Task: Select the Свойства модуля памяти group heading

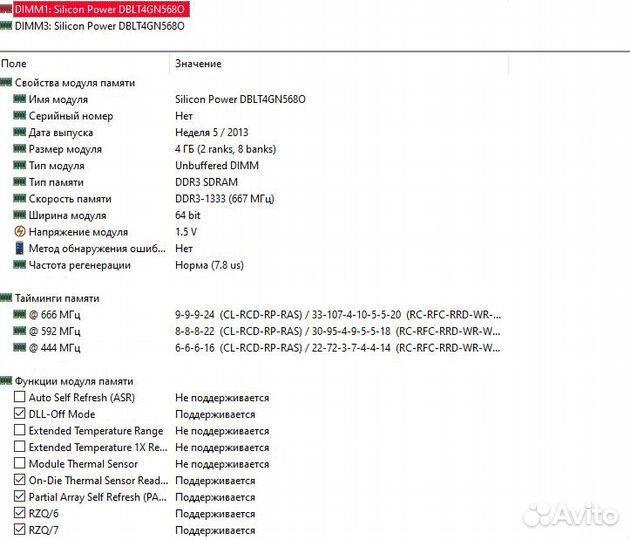Action: click(x=75, y=83)
